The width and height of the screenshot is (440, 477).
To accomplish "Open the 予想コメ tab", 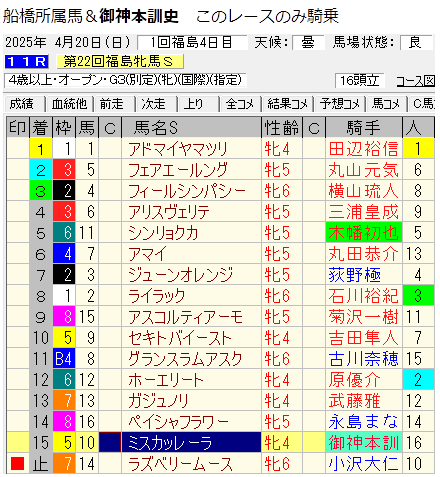I will (339, 104).
